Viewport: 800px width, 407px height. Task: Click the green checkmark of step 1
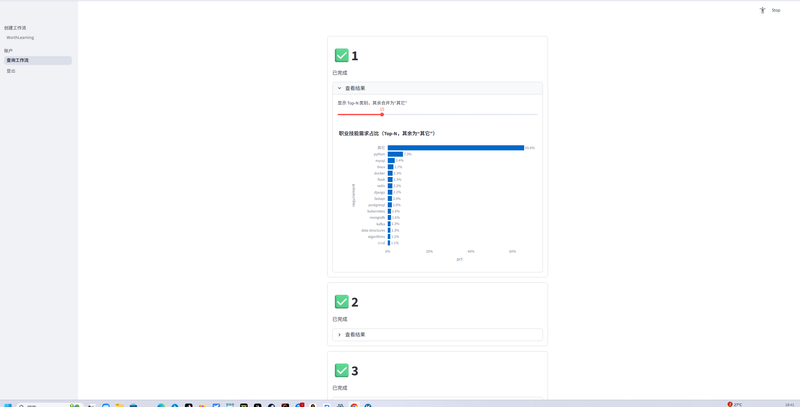(x=341, y=56)
